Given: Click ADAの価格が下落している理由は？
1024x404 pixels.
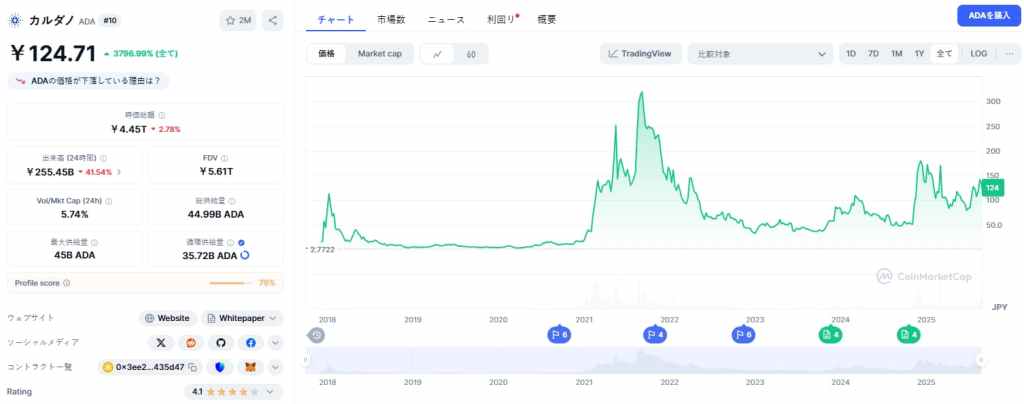Looking at the screenshot, I should coord(88,82).
